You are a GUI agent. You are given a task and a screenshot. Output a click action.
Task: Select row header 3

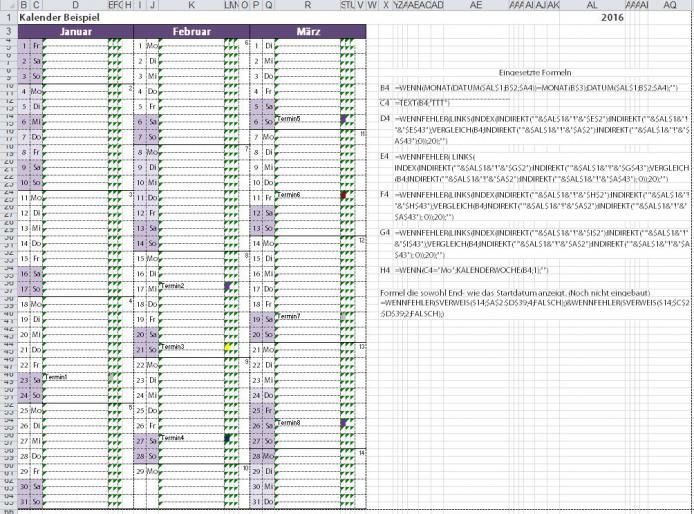click(8, 32)
